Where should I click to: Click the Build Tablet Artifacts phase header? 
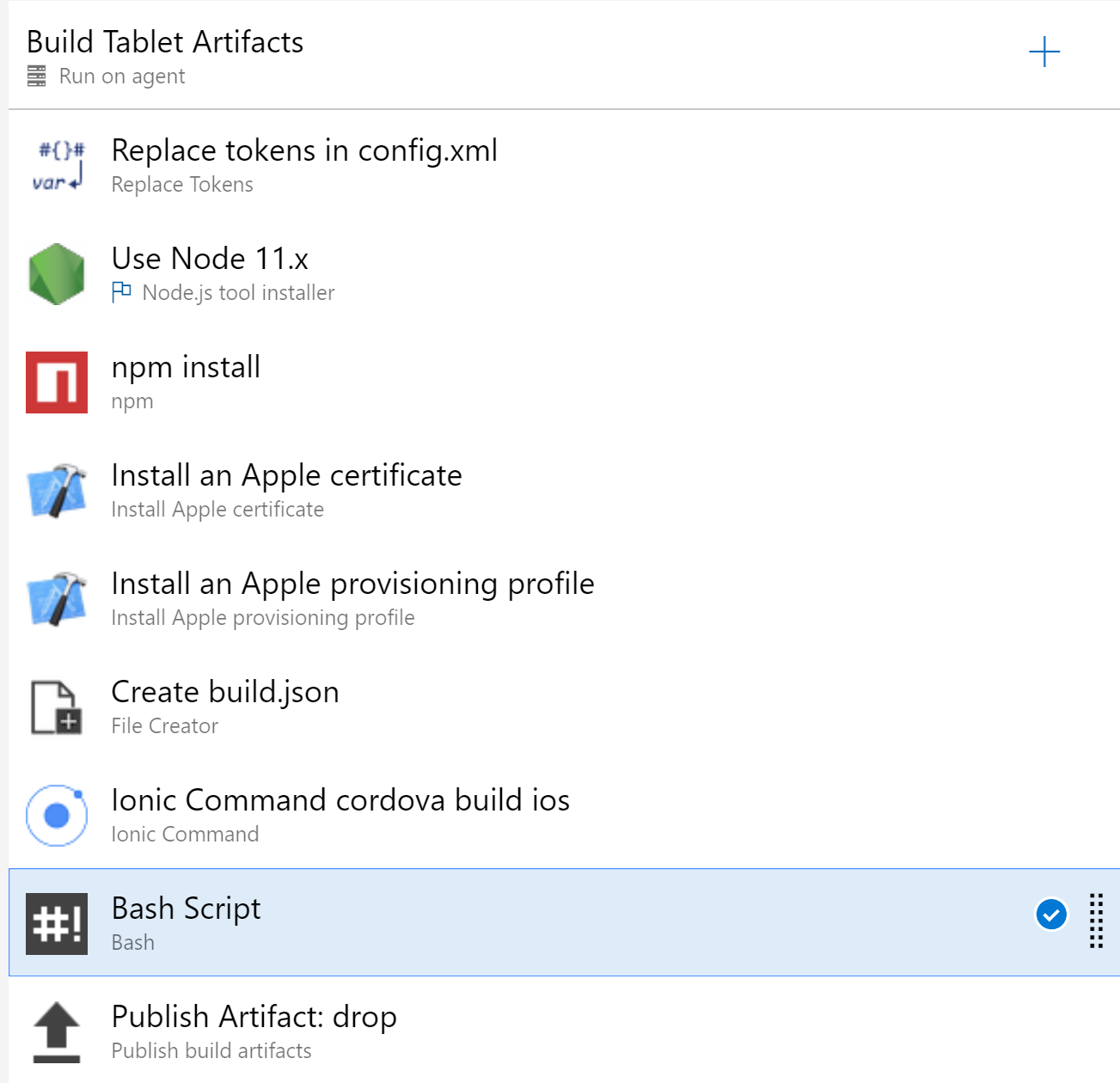tap(165, 41)
